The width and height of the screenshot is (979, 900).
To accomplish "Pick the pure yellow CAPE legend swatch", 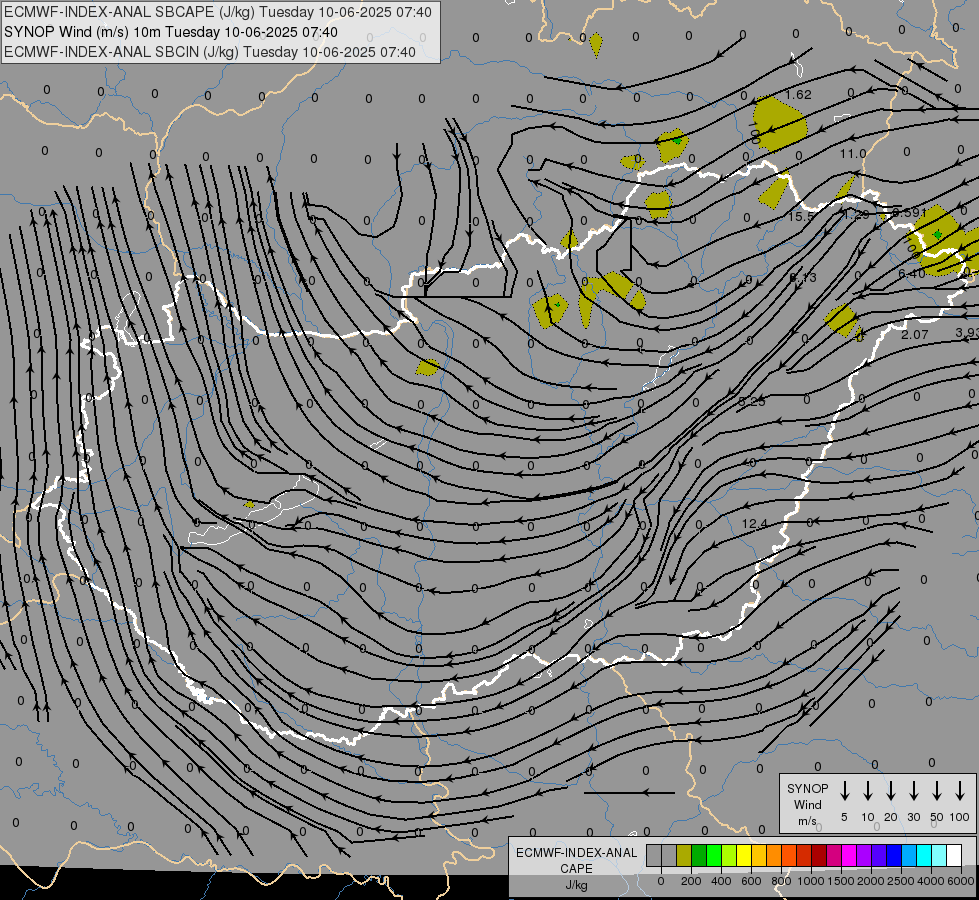I will pos(744,855).
